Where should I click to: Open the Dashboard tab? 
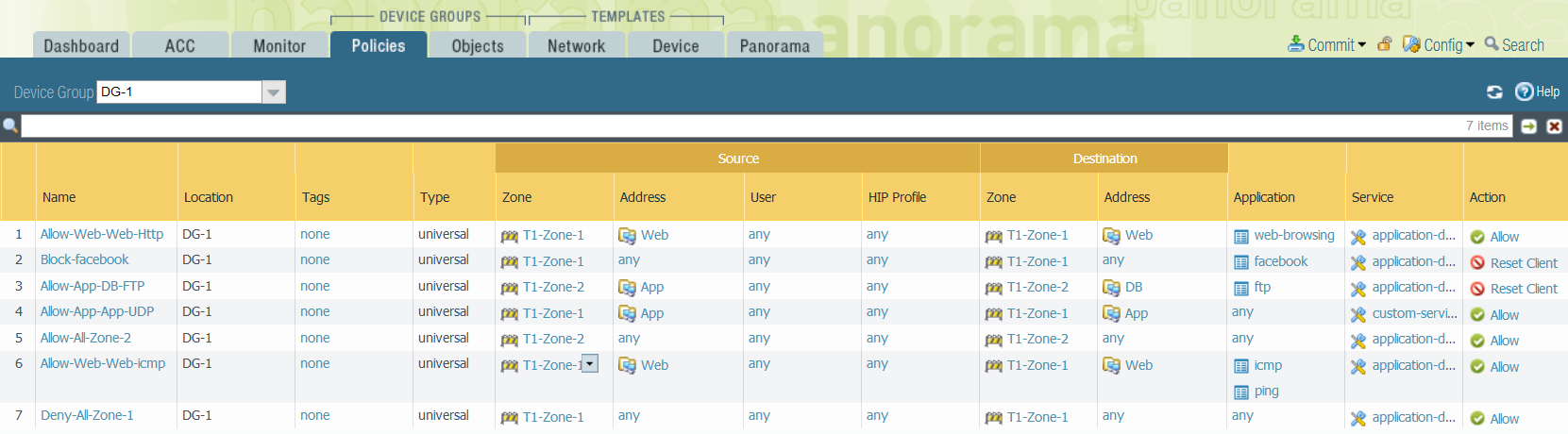pos(81,45)
